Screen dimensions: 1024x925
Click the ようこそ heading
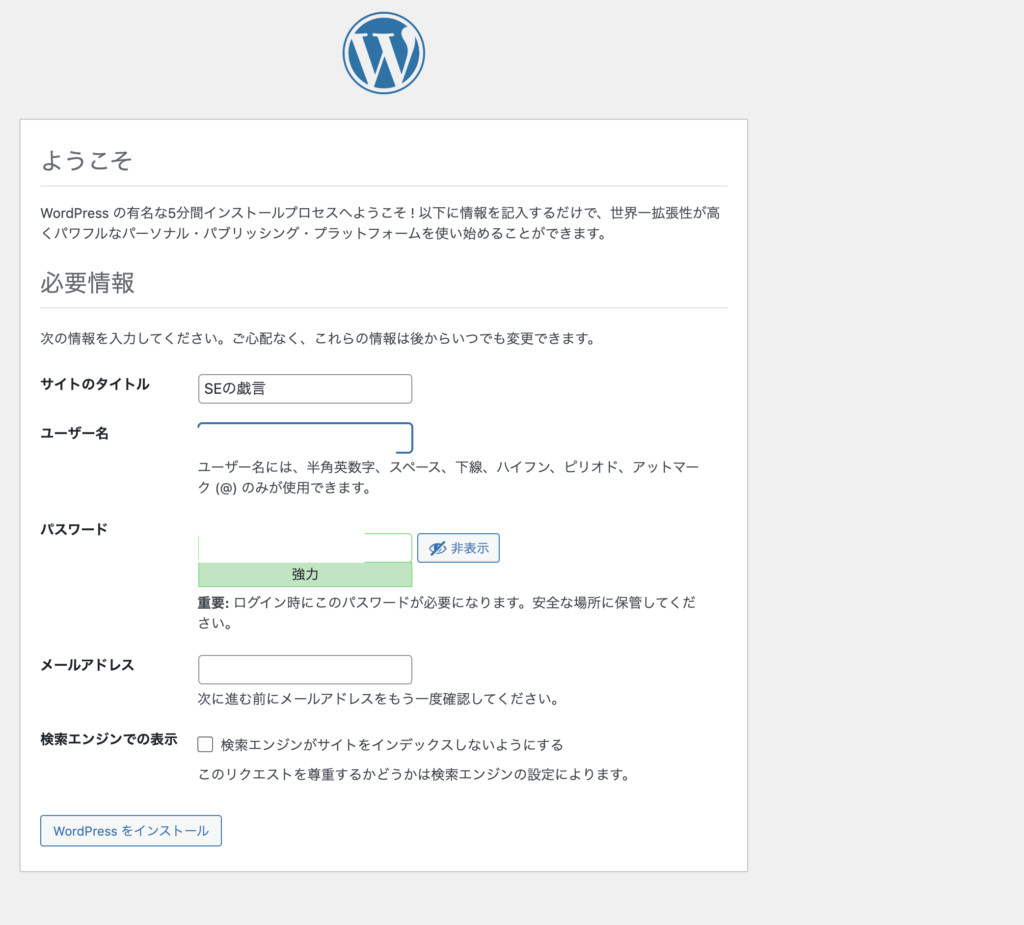click(86, 161)
